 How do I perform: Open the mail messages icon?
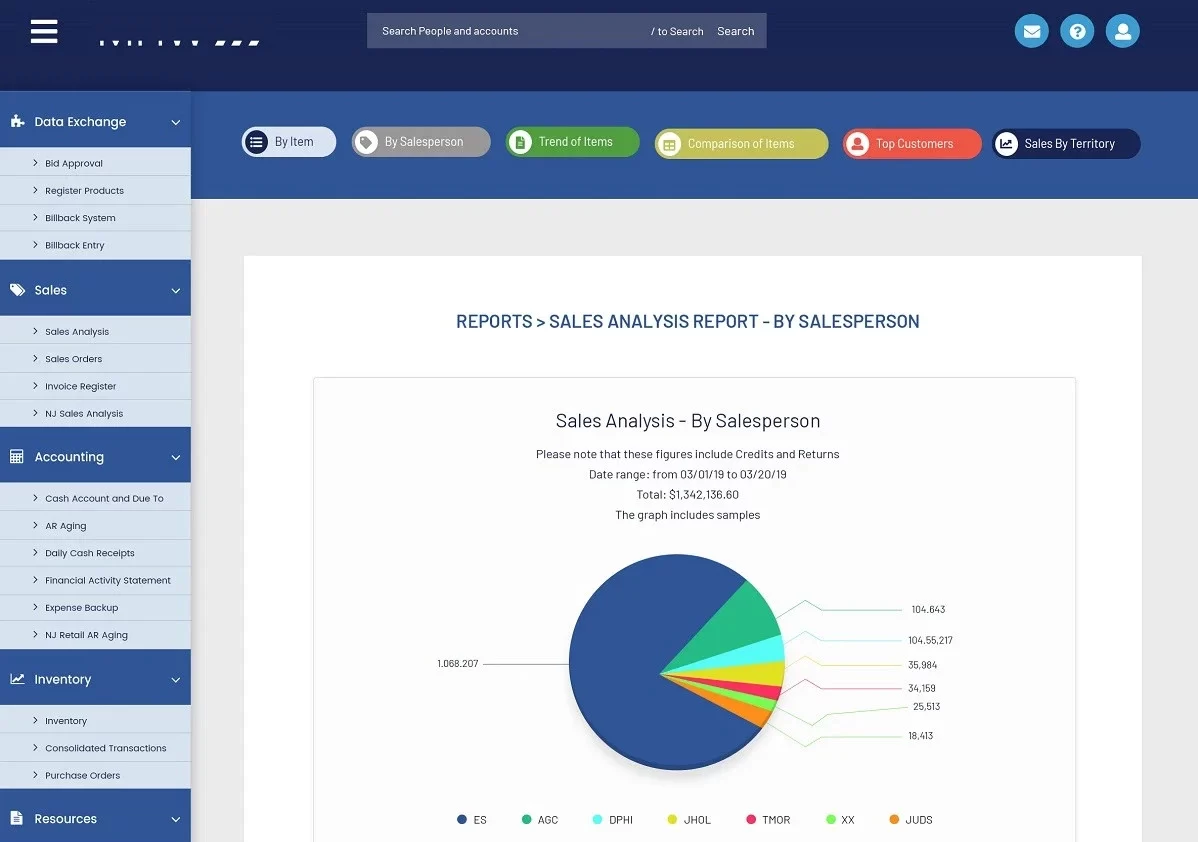coord(1031,31)
